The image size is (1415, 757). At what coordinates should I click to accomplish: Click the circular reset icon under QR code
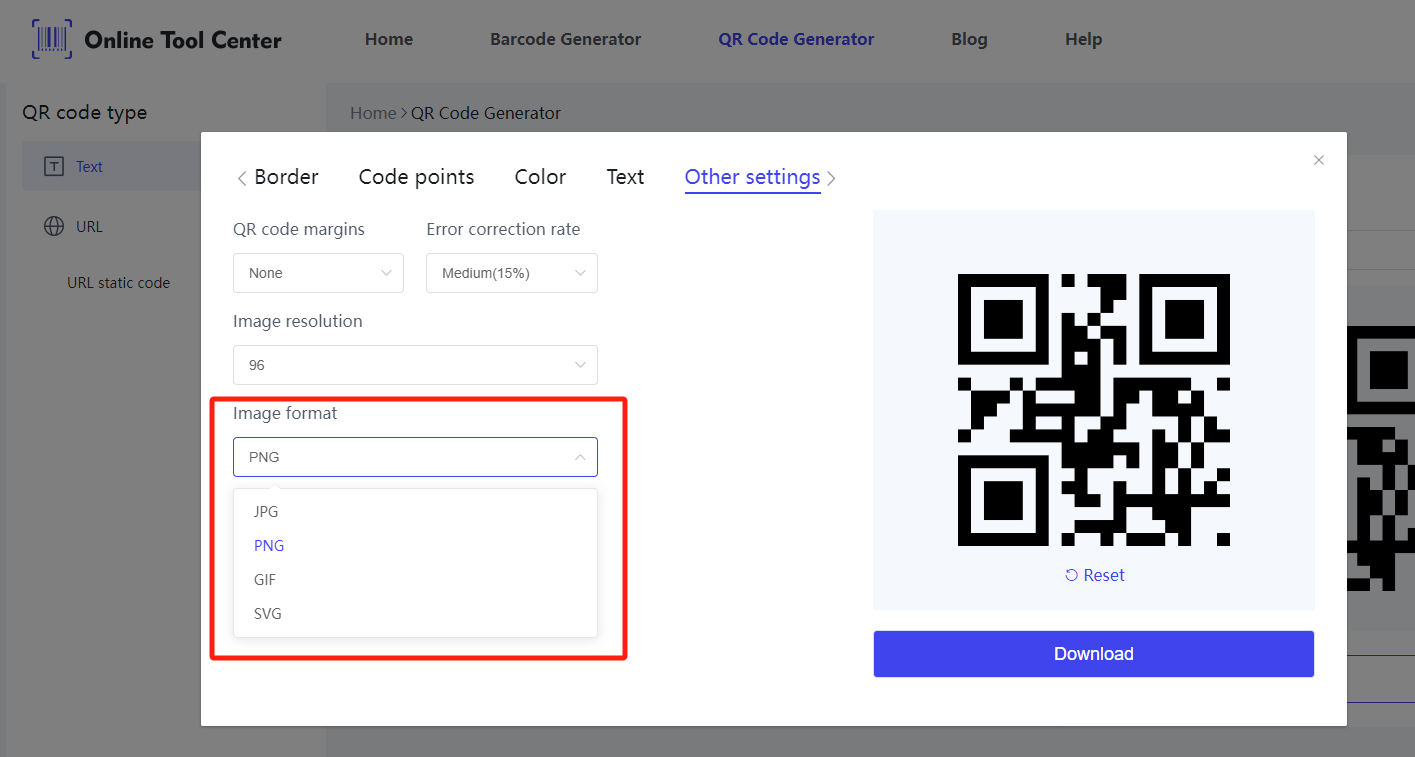pyautogui.click(x=1072, y=575)
